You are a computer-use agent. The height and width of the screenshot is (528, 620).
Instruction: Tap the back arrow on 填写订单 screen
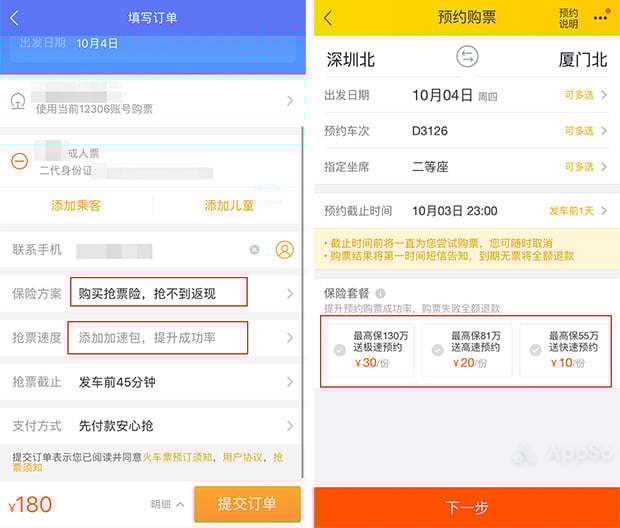click(14, 18)
